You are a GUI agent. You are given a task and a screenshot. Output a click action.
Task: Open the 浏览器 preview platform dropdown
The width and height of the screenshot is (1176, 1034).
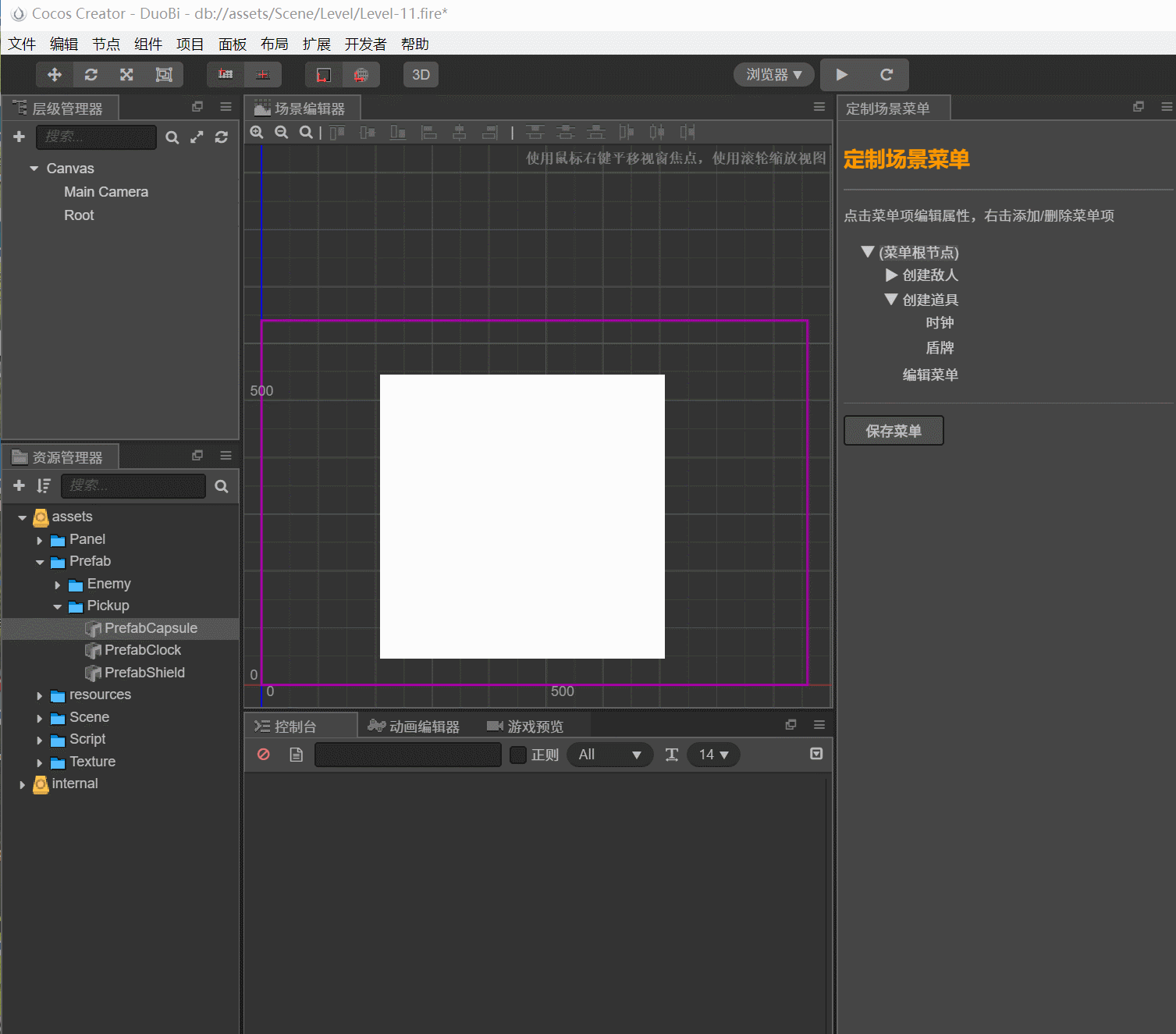click(x=773, y=75)
